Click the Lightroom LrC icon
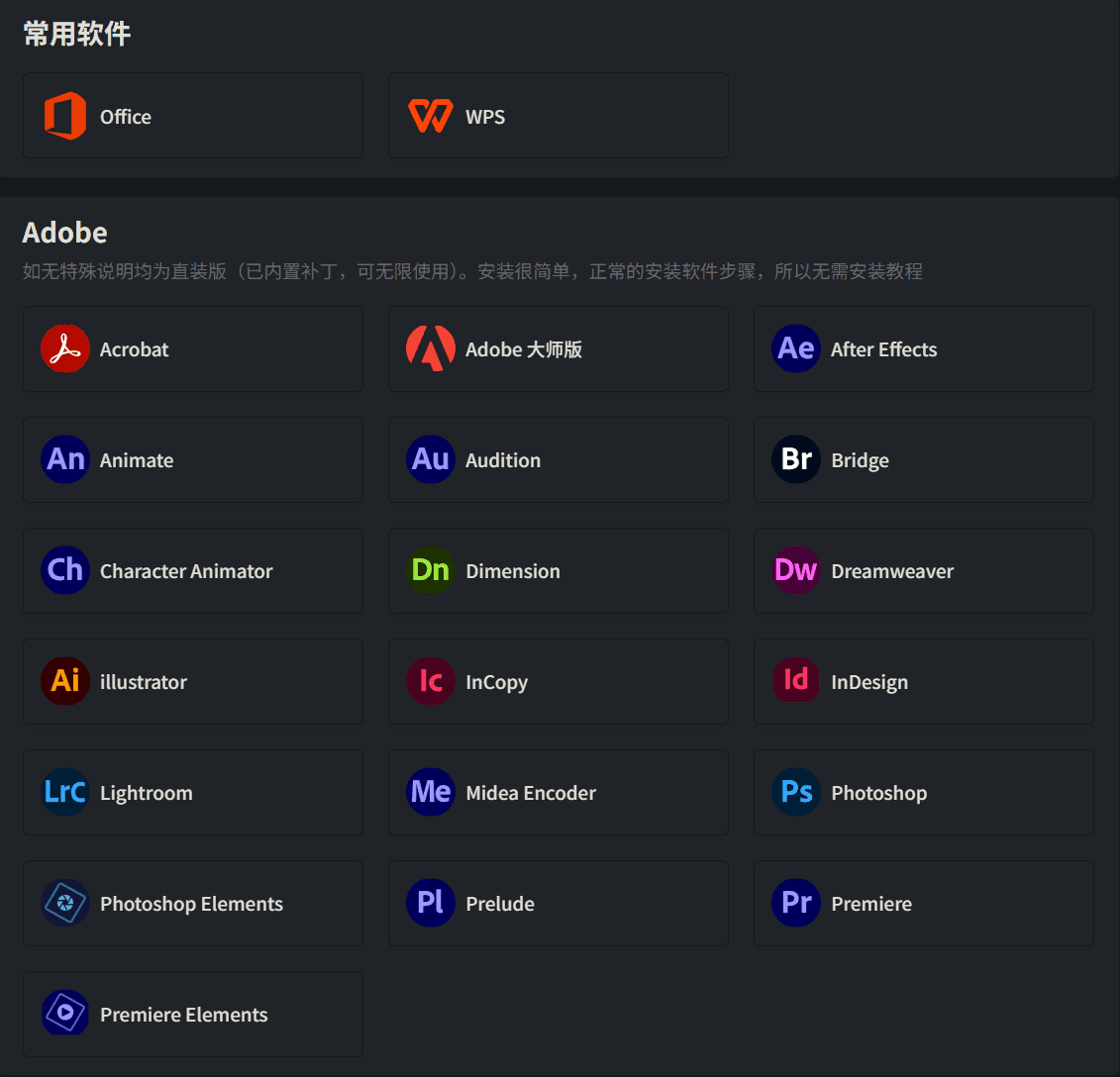 pyautogui.click(x=65, y=791)
